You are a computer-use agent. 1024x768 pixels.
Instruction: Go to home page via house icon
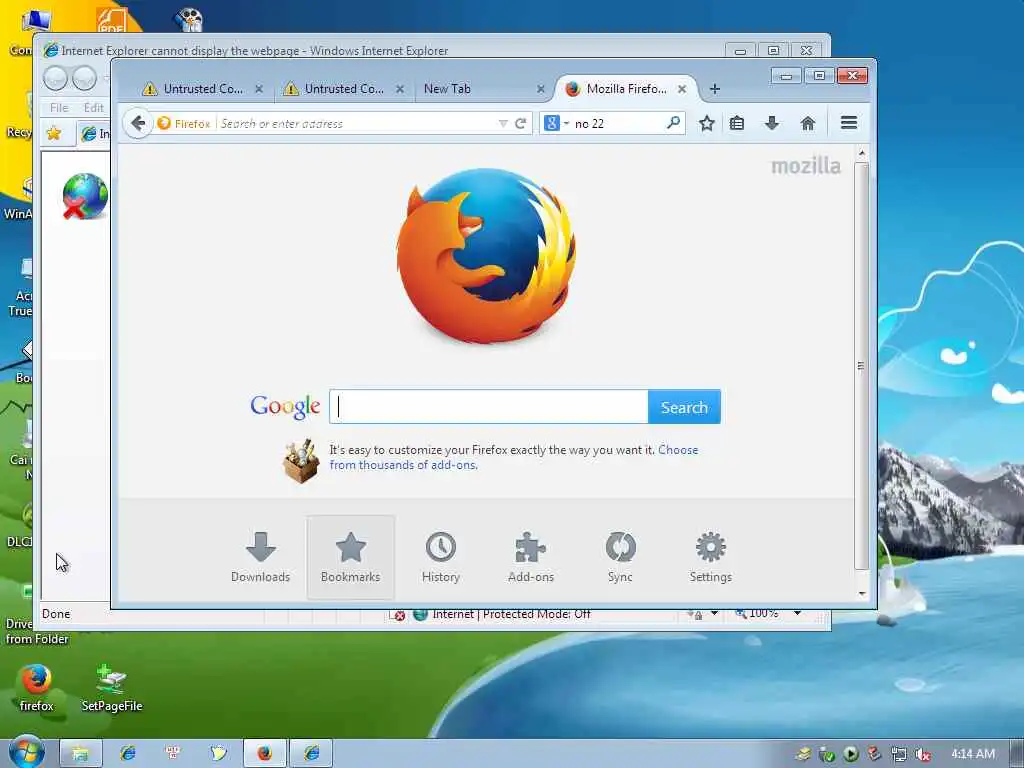(808, 123)
